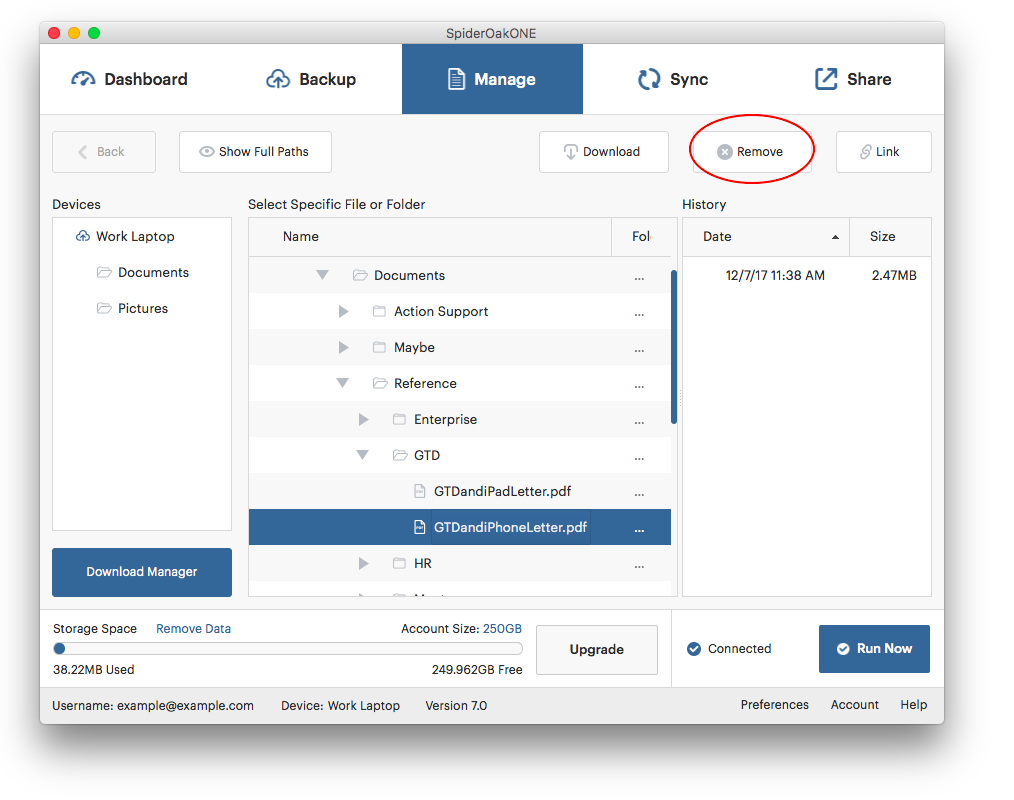This screenshot has width=1014, height=800.
Task: Expand the Enterprise folder
Action: click(363, 420)
